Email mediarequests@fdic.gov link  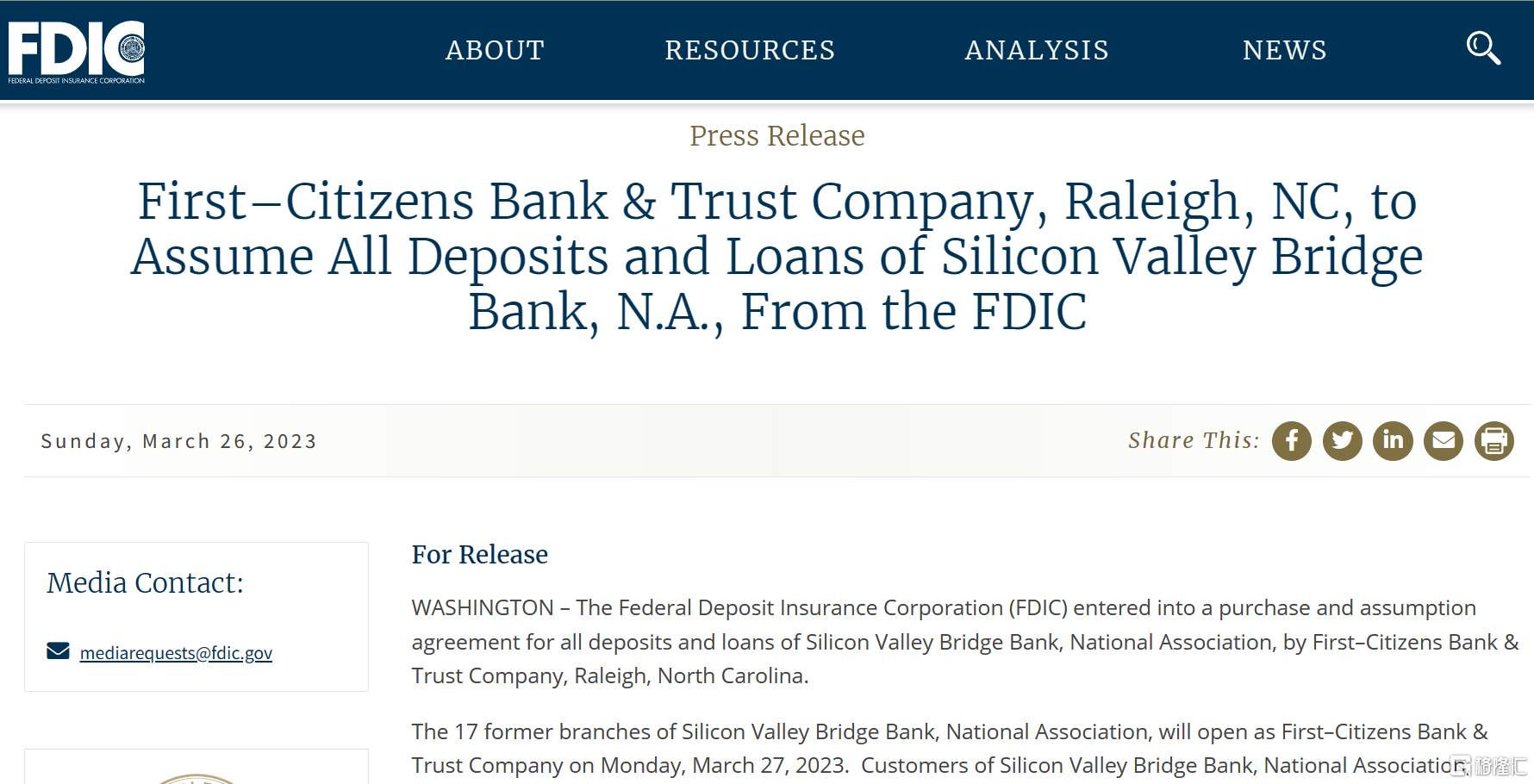click(176, 653)
